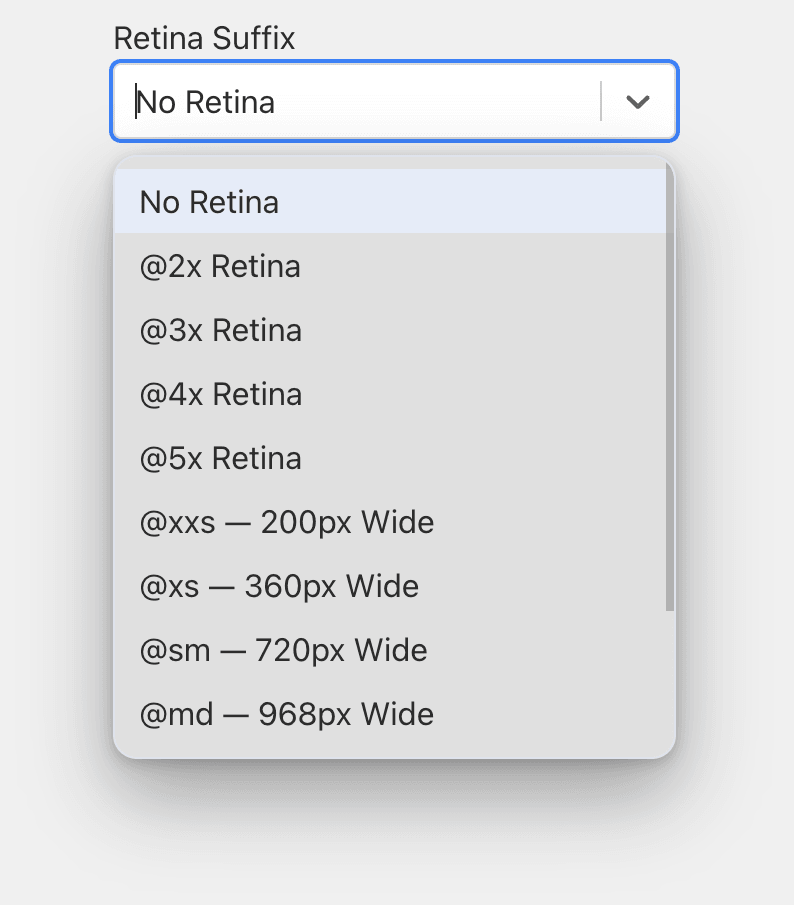Viewport: 794px width, 905px height.
Task: Open the suffix options with the arrow button
Action: coord(637,101)
